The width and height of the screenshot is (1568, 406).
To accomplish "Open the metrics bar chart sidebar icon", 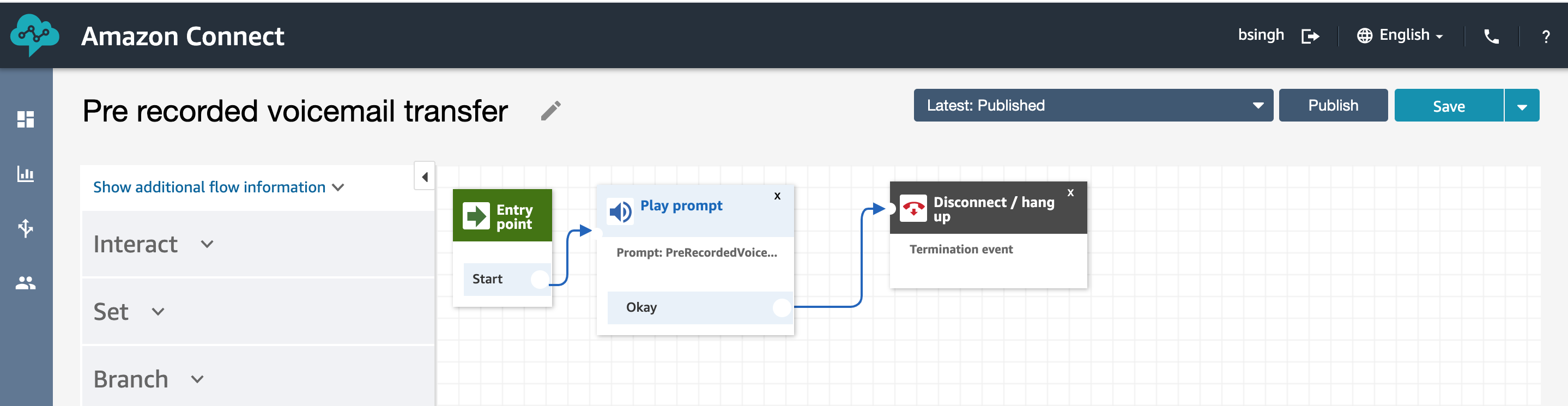I will pos(26,174).
